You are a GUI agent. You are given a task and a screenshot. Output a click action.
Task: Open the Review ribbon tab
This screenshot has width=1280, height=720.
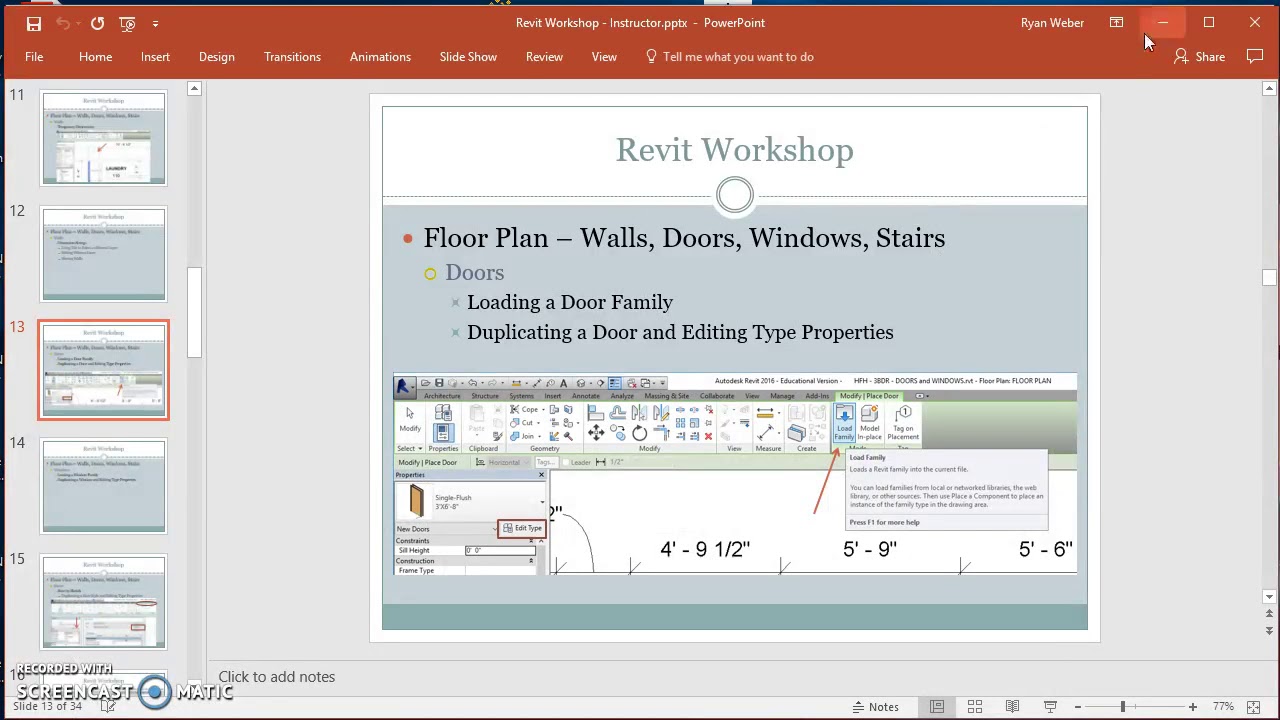click(544, 57)
